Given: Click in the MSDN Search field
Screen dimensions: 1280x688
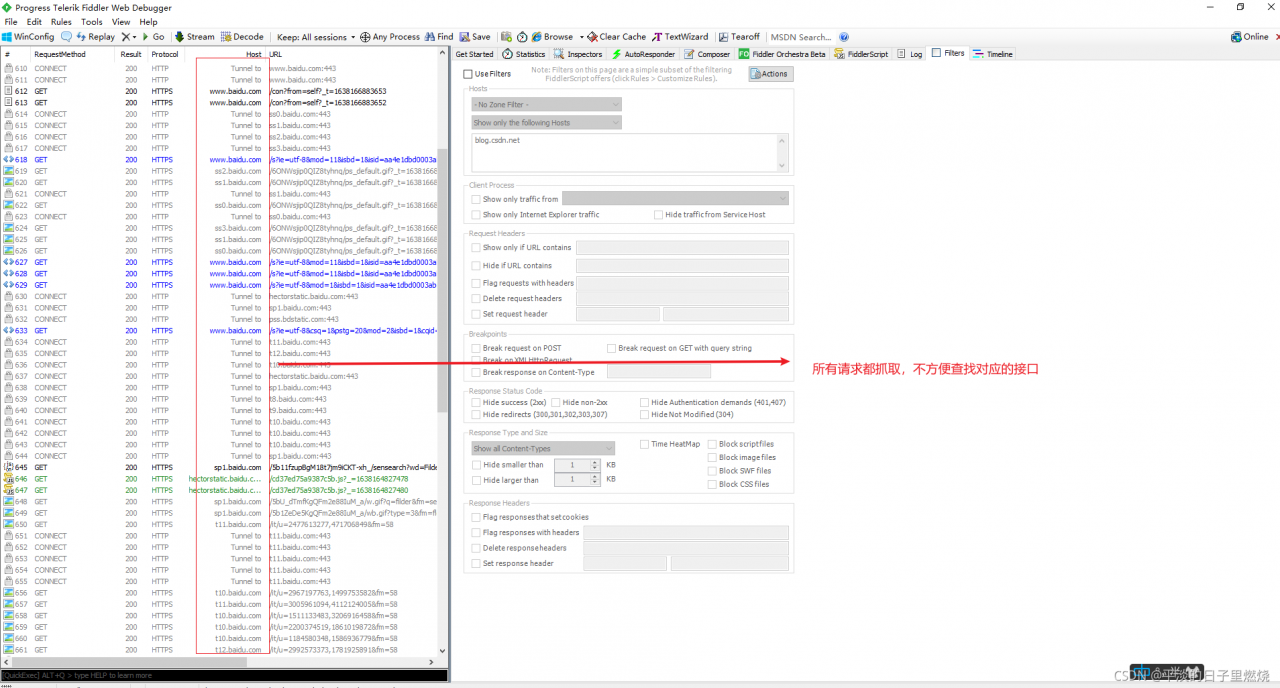Looking at the screenshot, I should (800, 37).
